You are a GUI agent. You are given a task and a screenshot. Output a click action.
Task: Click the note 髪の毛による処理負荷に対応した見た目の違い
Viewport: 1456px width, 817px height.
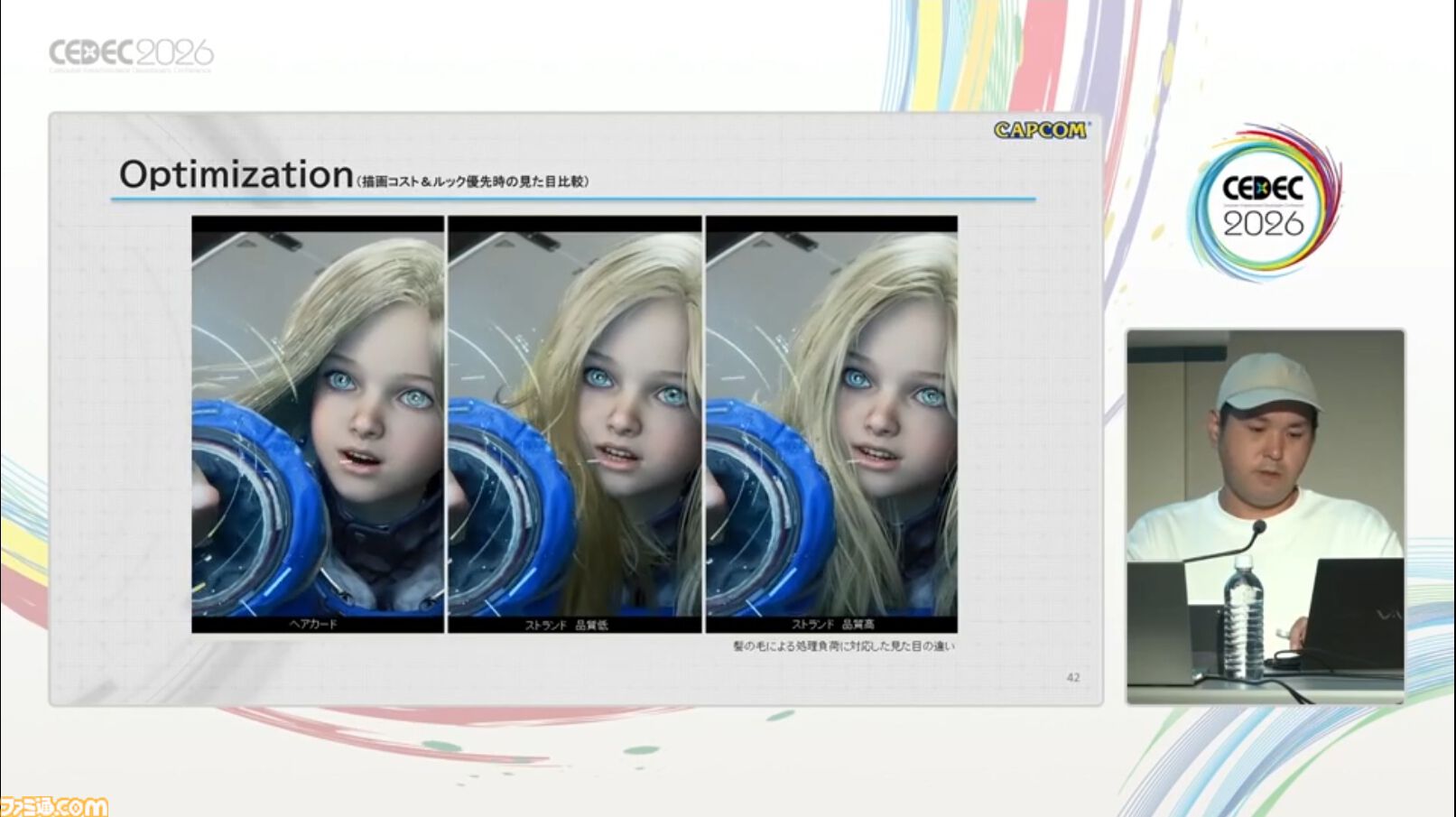843,646
